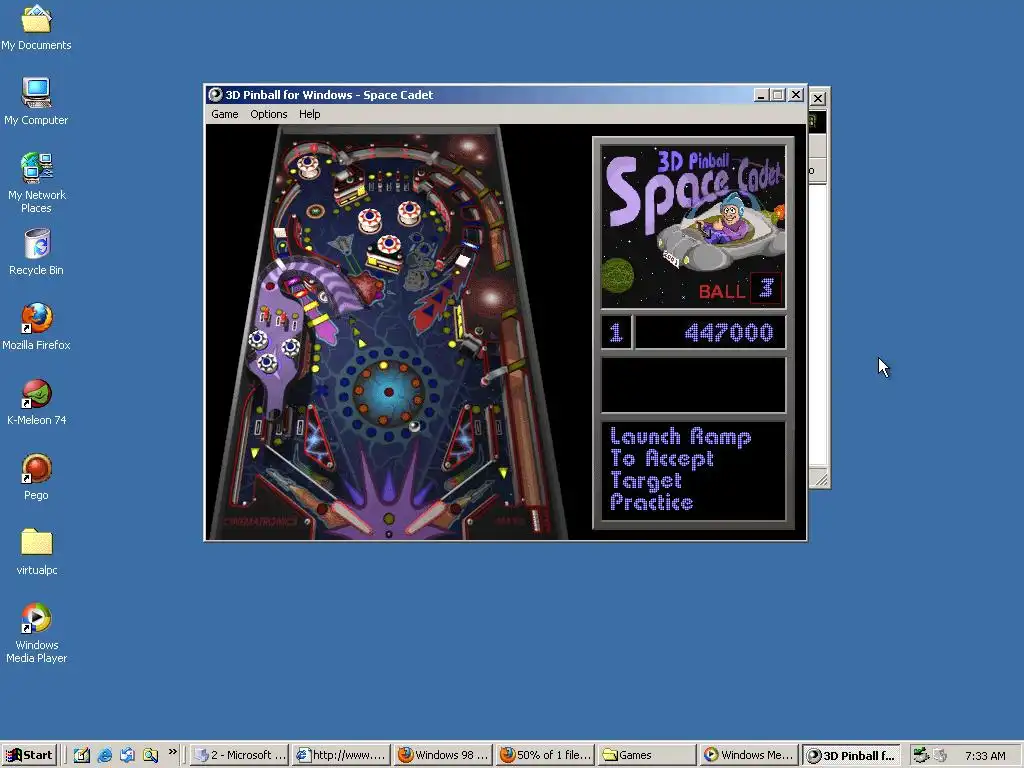Screen dimensions: 1024x768
Task: Click the silver pinball on the table
Action: point(414,426)
